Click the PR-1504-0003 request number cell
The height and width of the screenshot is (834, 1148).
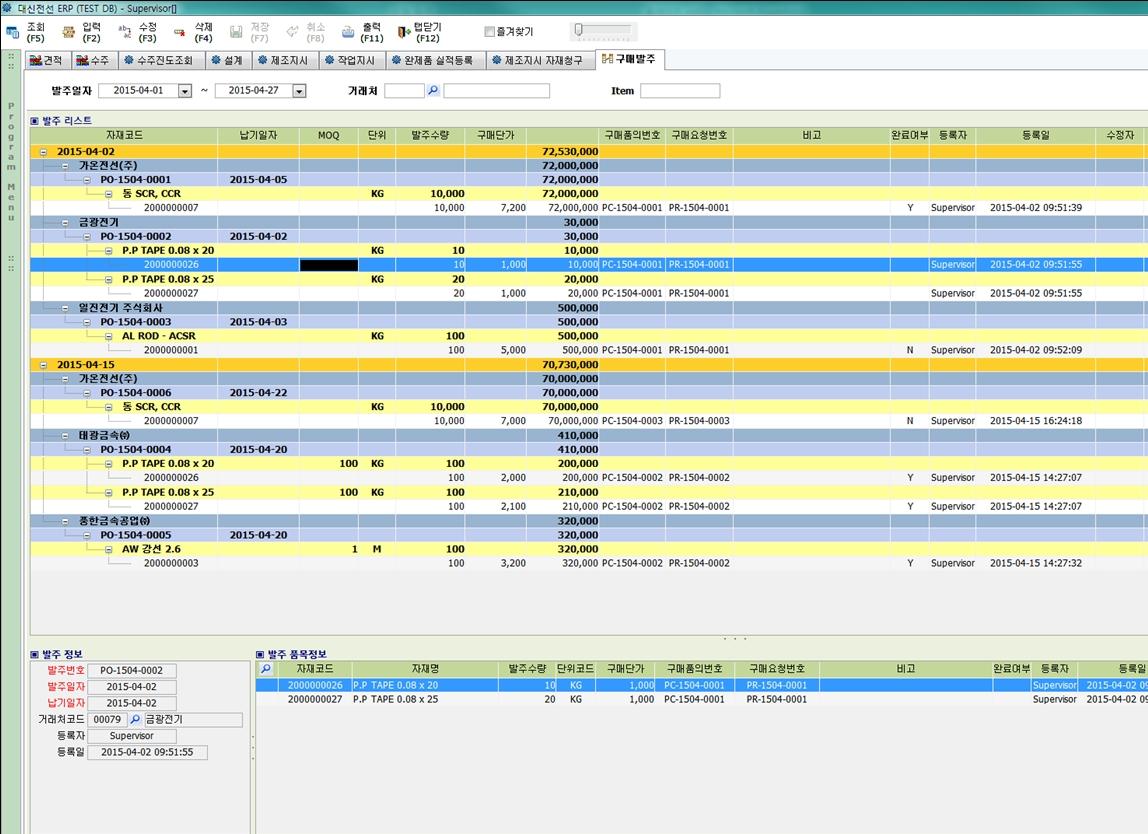[x=699, y=421]
